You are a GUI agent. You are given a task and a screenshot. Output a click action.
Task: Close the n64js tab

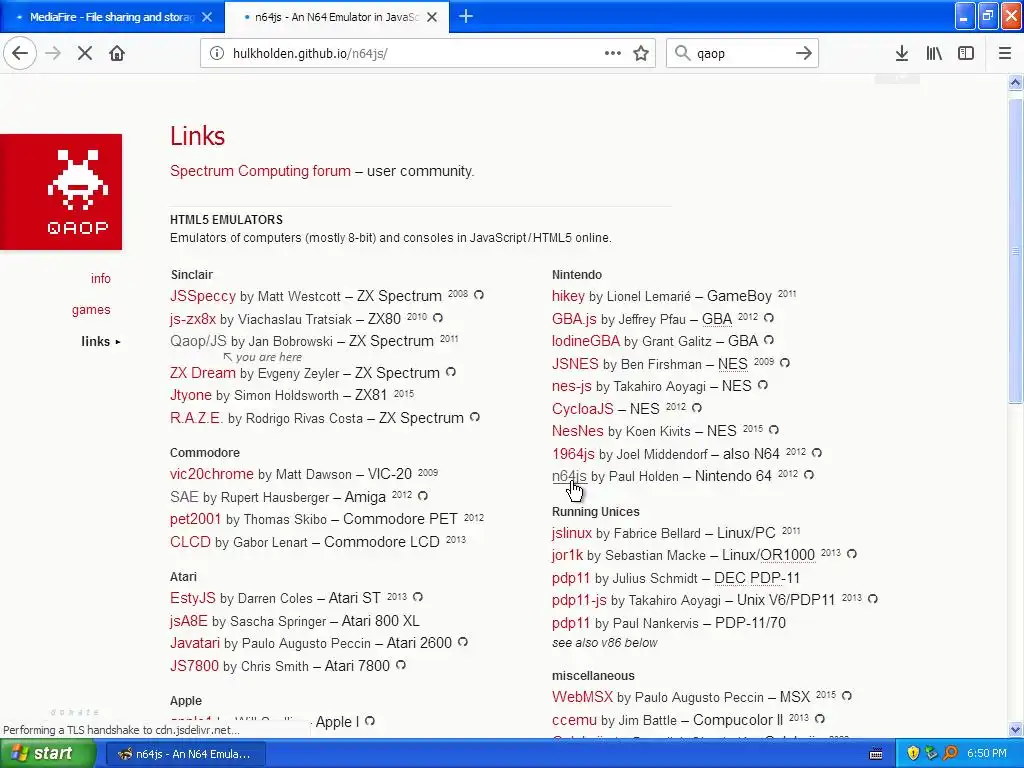click(x=432, y=17)
